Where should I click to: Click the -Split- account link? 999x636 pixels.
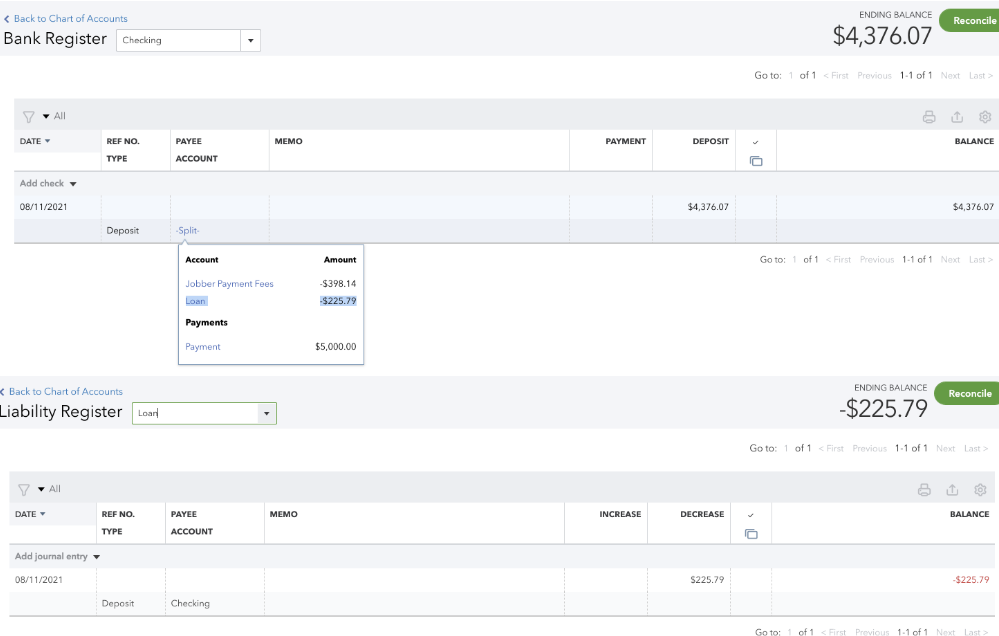click(187, 231)
